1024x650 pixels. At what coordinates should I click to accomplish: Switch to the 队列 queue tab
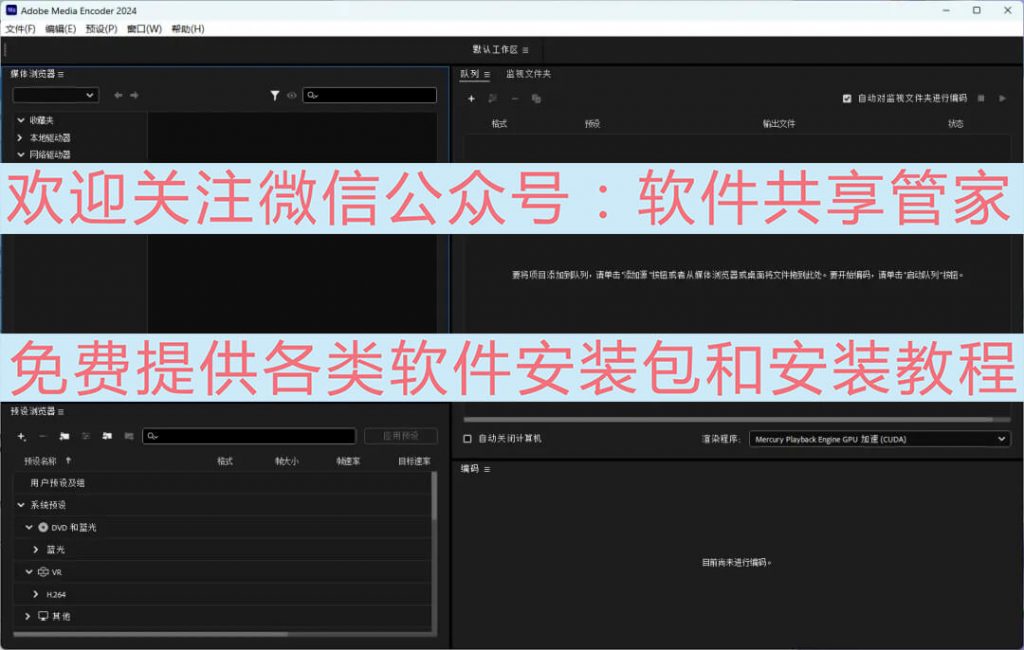point(470,74)
